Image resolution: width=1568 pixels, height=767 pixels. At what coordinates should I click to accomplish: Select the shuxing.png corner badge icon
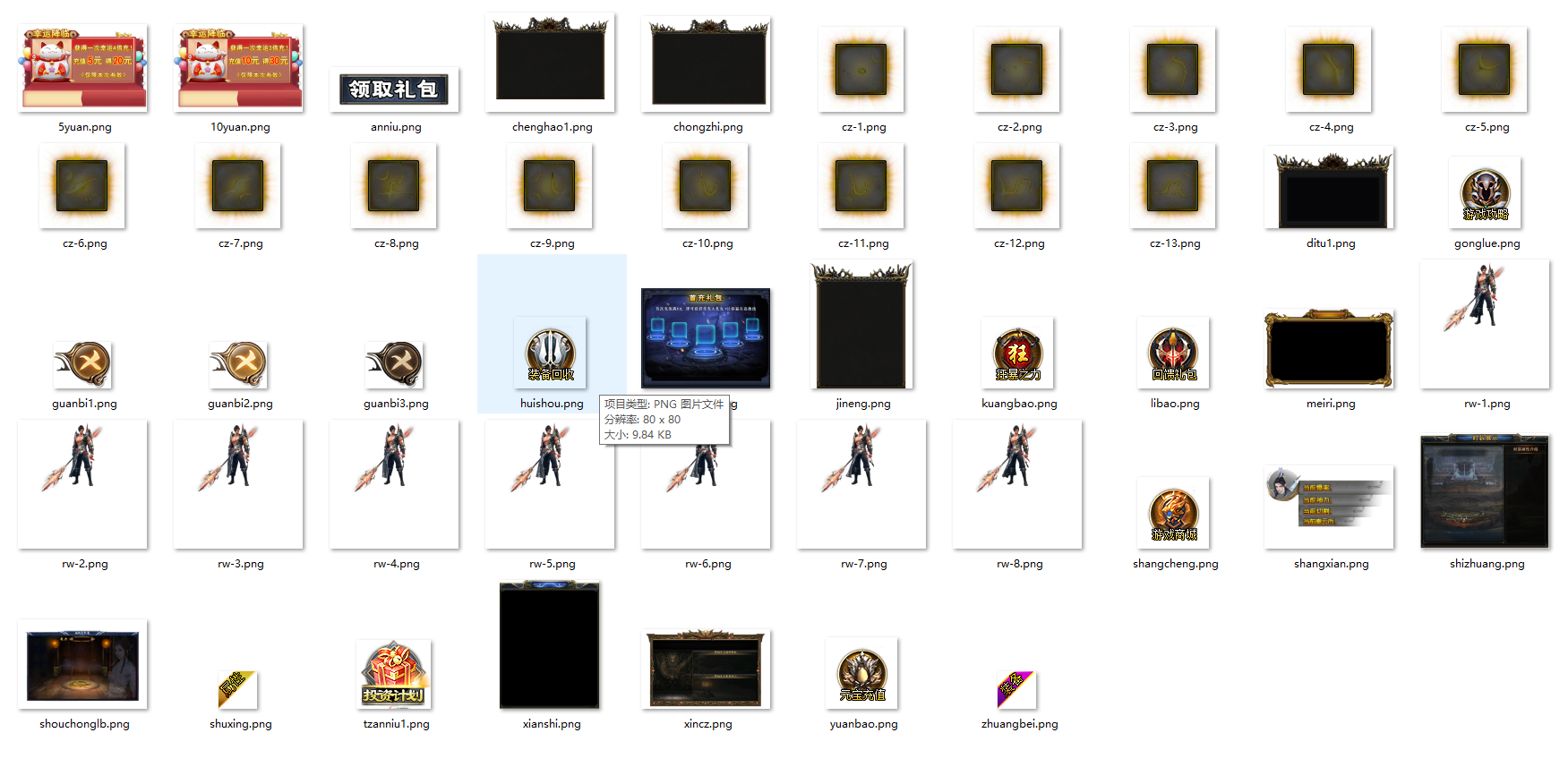[238, 690]
